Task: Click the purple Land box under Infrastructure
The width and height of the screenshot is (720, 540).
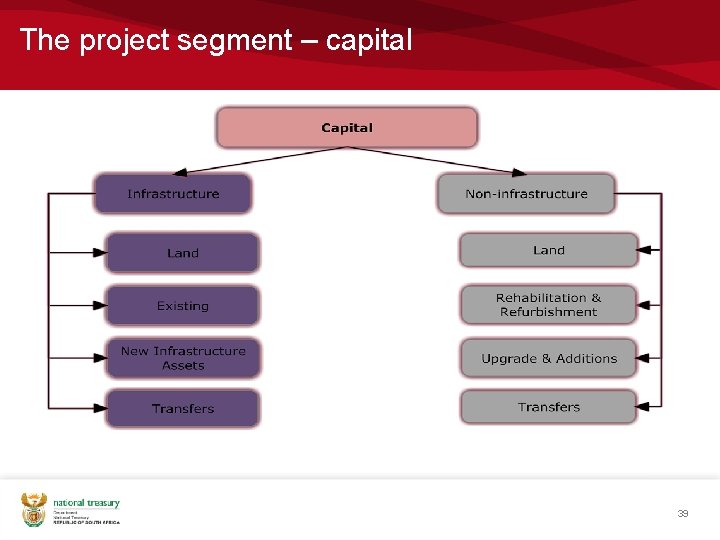Action: (x=183, y=253)
